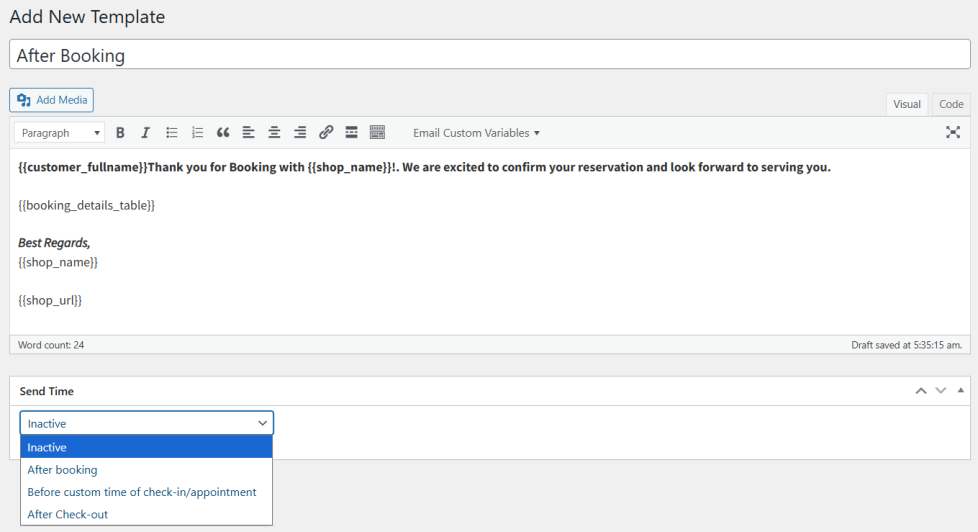Toggle the toolbar kitchen sink icon
The width and height of the screenshot is (978, 532).
377,133
